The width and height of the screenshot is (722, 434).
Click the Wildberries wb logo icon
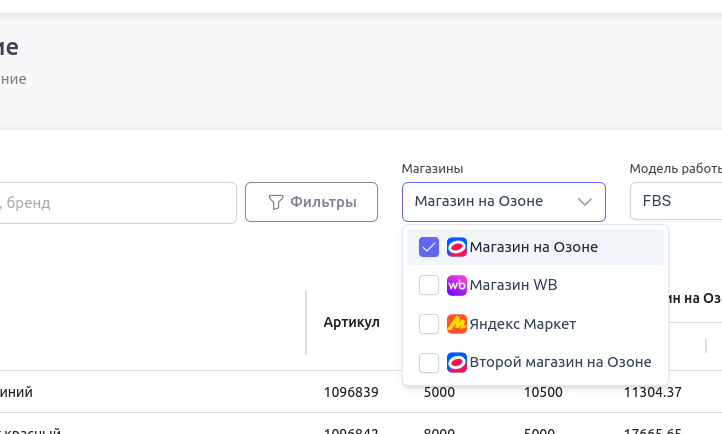457,285
